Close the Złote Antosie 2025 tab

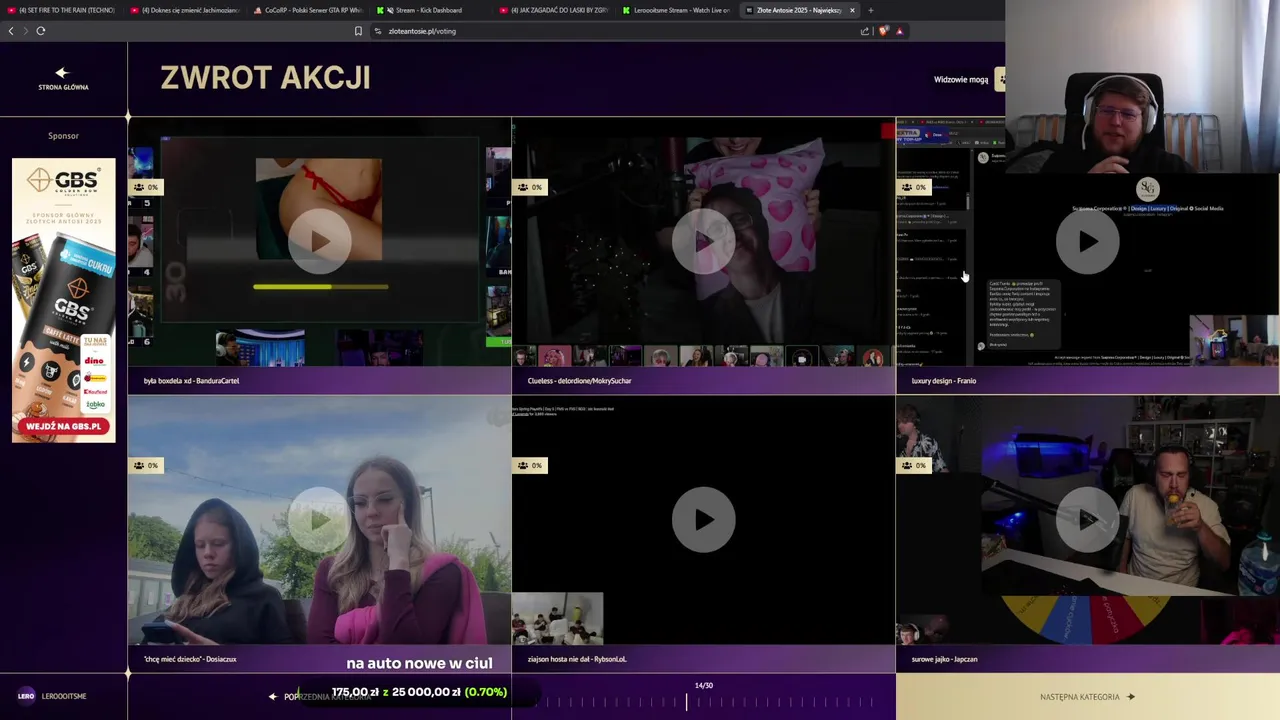coord(852,10)
